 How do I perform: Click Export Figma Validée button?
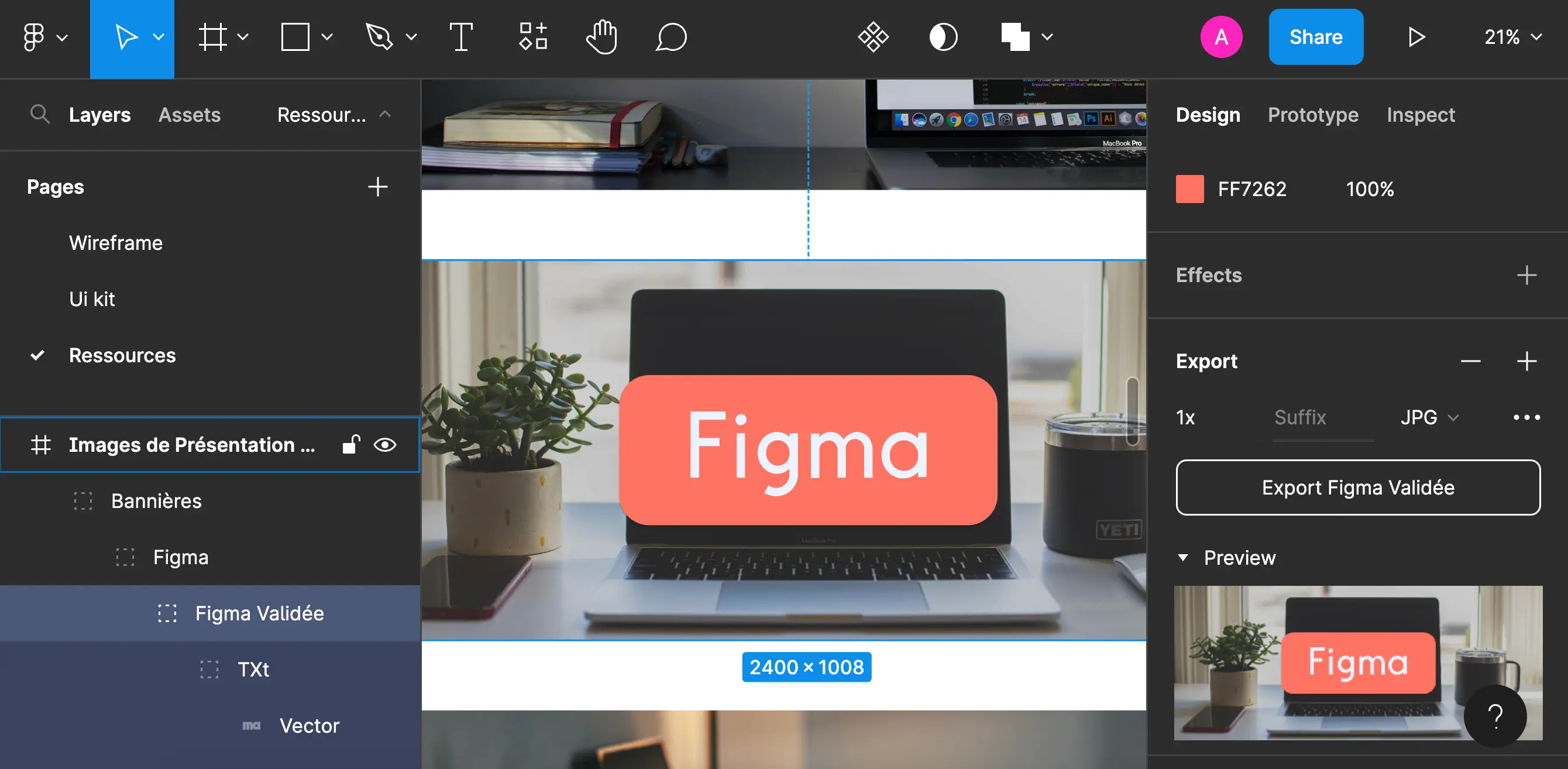(x=1356, y=488)
